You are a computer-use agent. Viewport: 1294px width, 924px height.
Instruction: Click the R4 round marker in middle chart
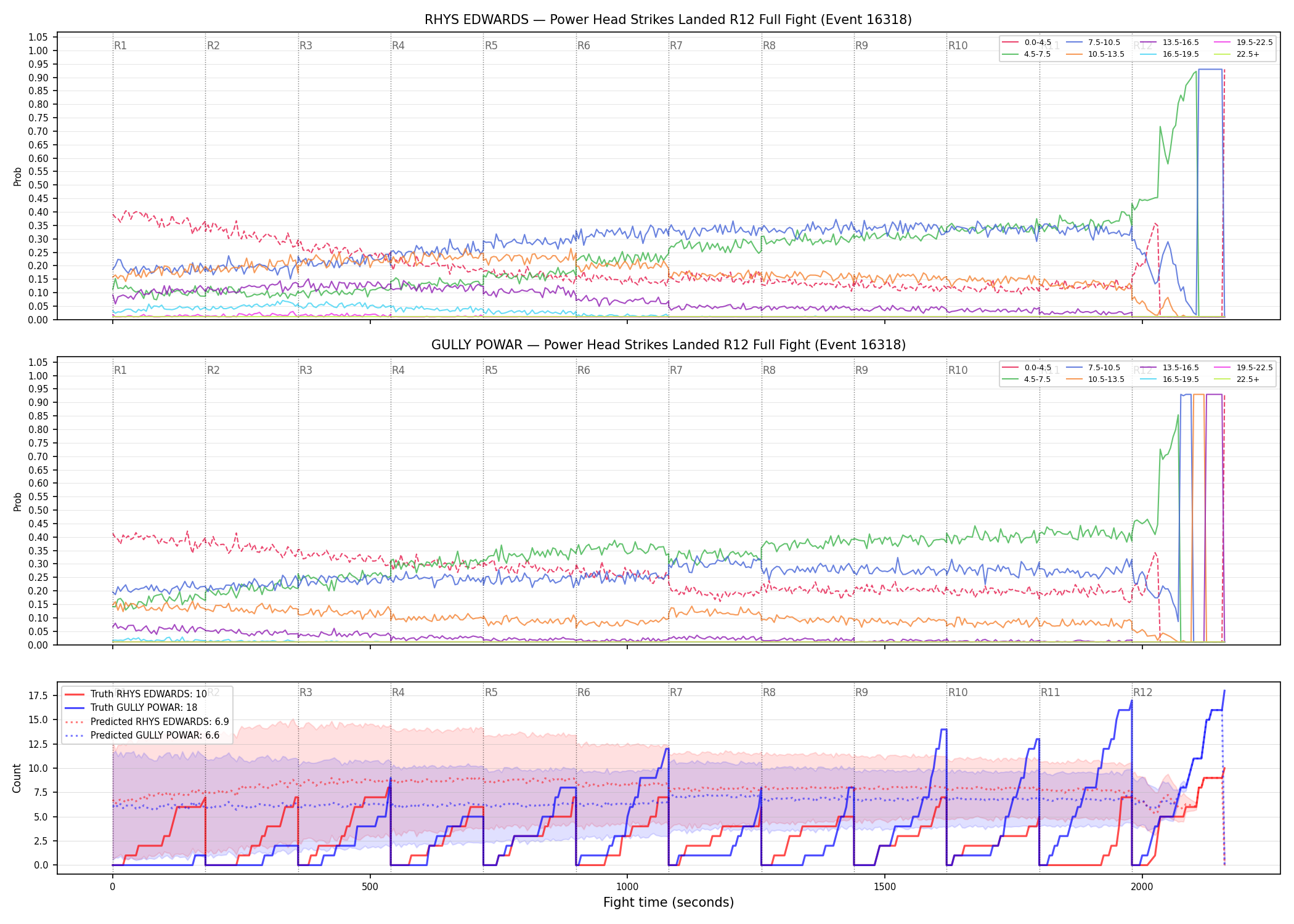398,370
